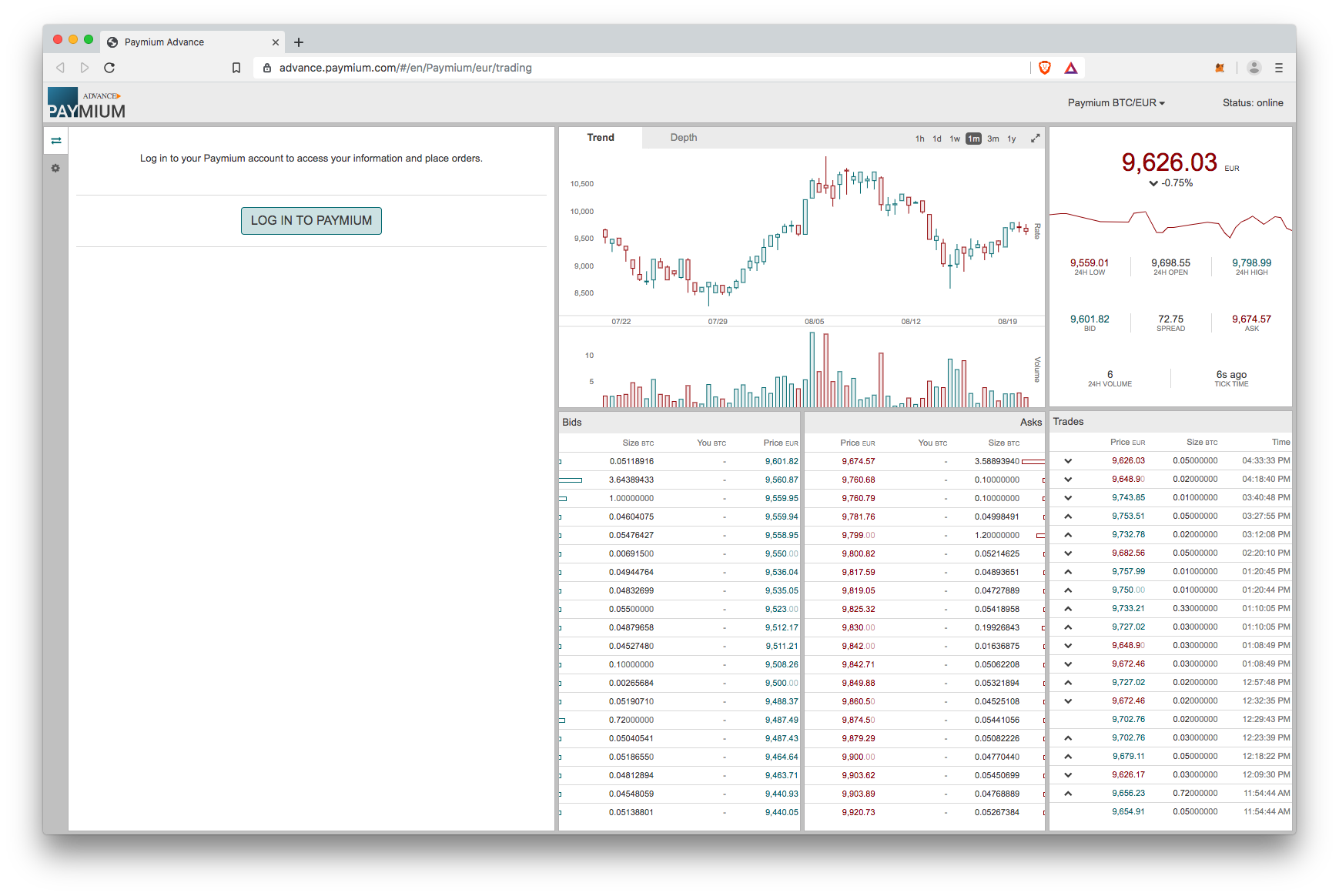Set chart range to 1m
Viewport: 1339px width, 896px height.
974,139
